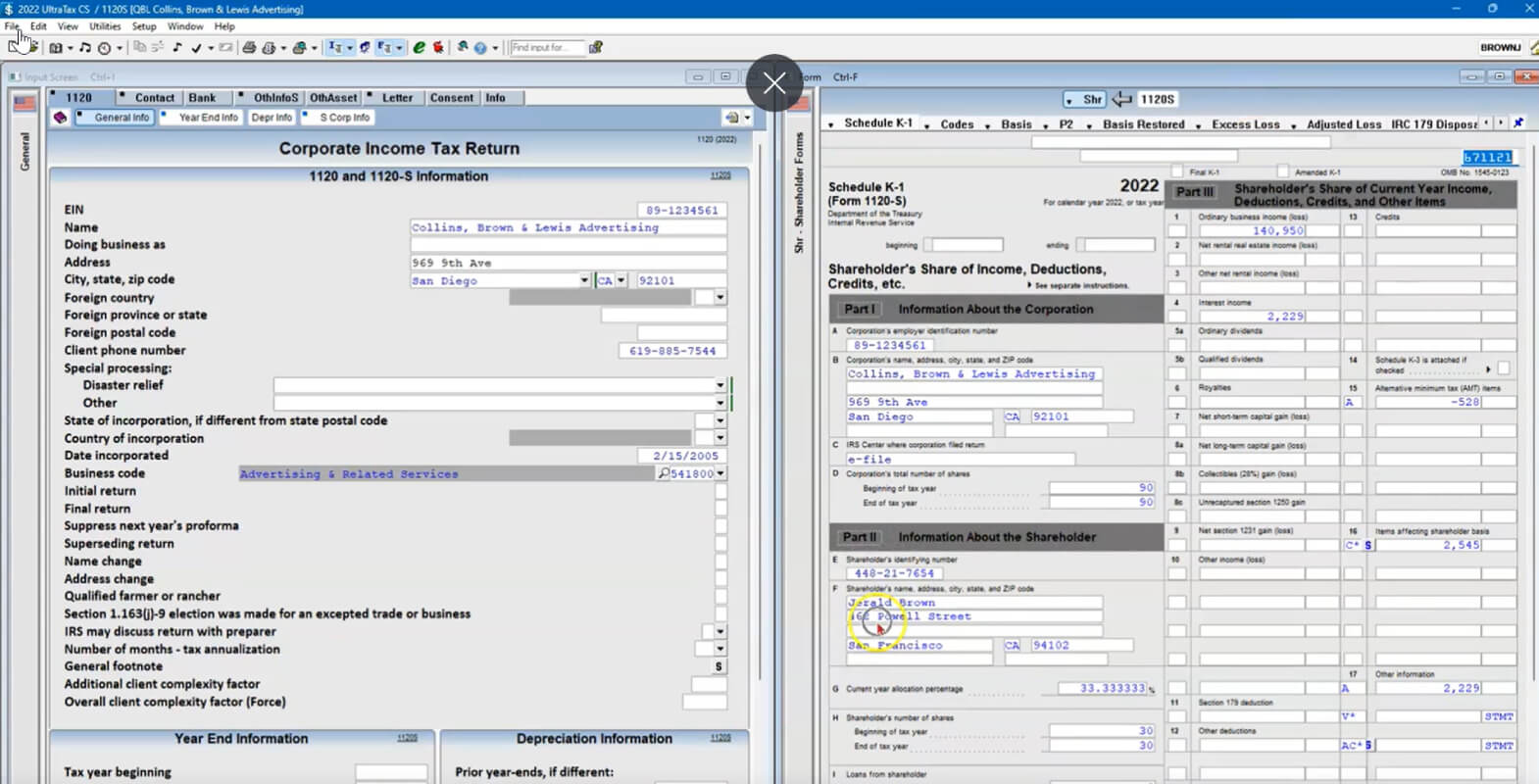Dismiss the overlay with the round X button
This screenshot has width=1539, height=784.
(774, 82)
